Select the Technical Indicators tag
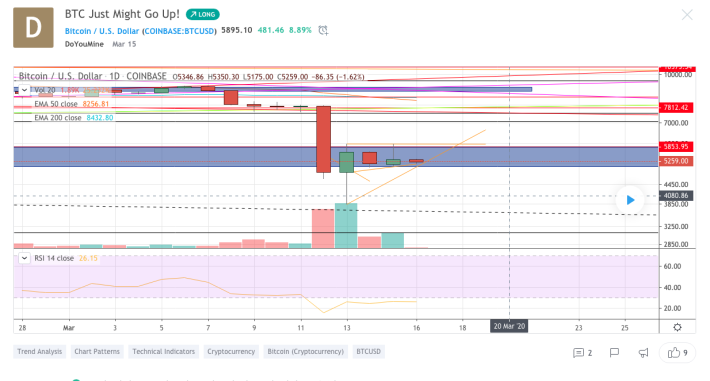The width and height of the screenshot is (710, 381). 163,352
